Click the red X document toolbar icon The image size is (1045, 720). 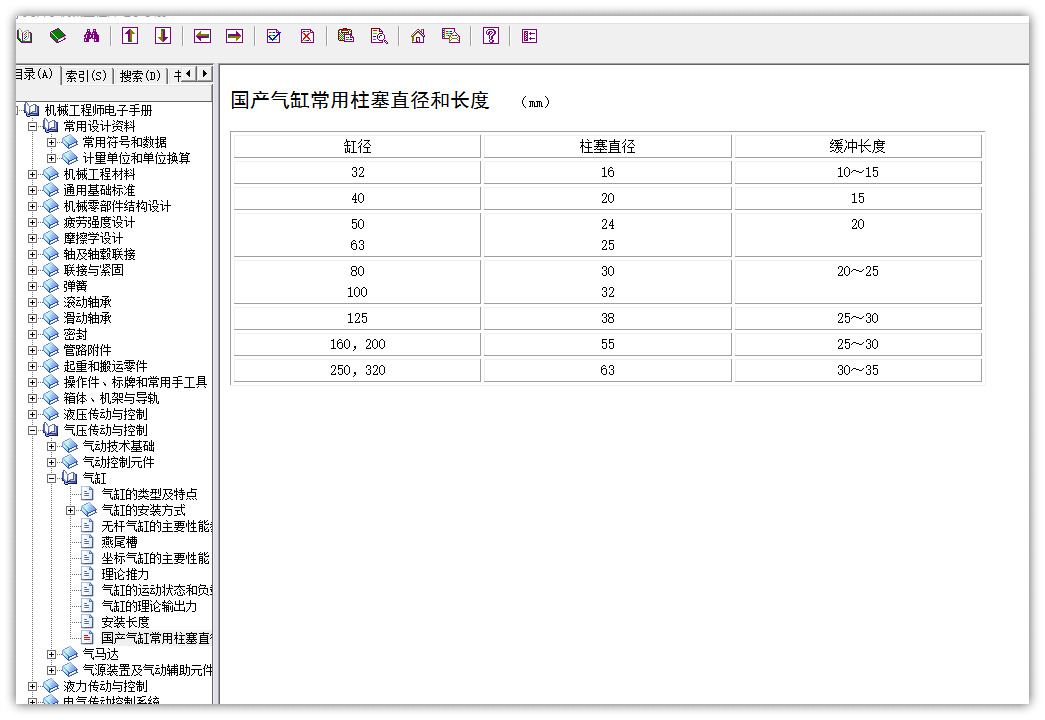pyautogui.click(x=307, y=36)
